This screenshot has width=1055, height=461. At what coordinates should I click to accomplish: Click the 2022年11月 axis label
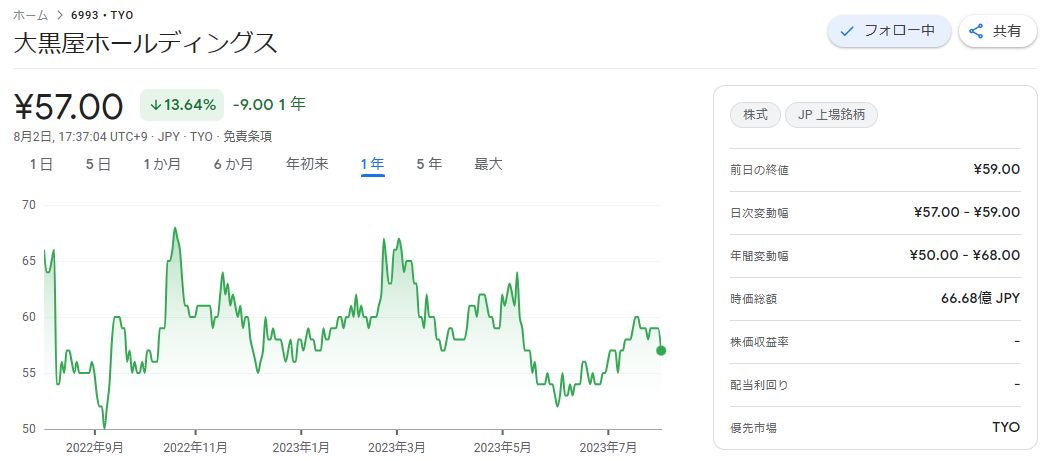point(195,447)
